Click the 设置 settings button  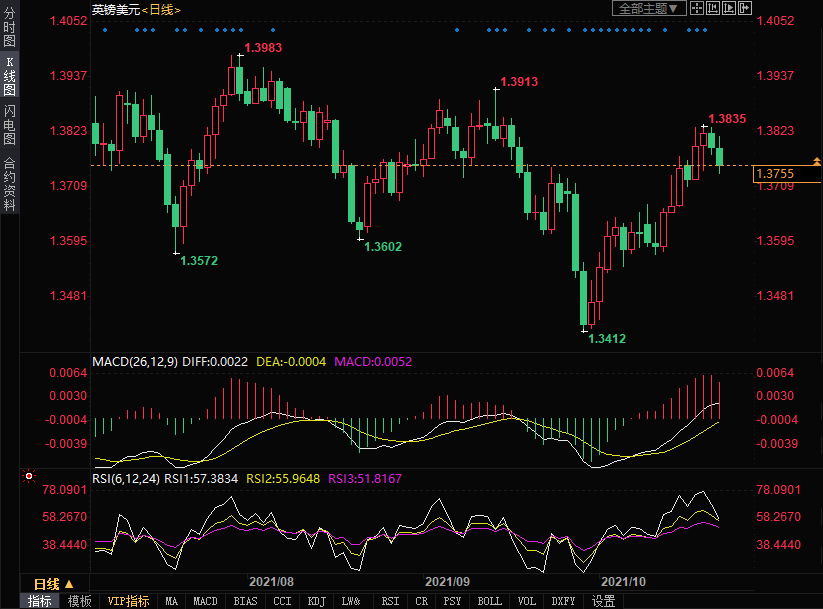coord(603,601)
